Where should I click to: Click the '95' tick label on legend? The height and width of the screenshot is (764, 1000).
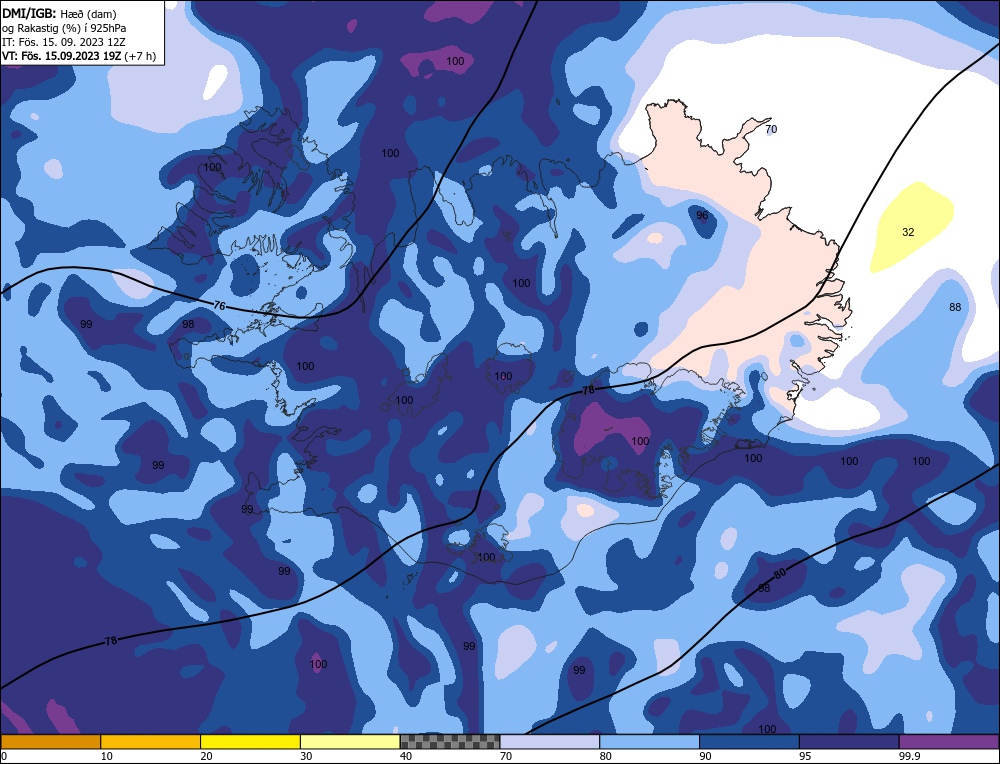coord(805,756)
